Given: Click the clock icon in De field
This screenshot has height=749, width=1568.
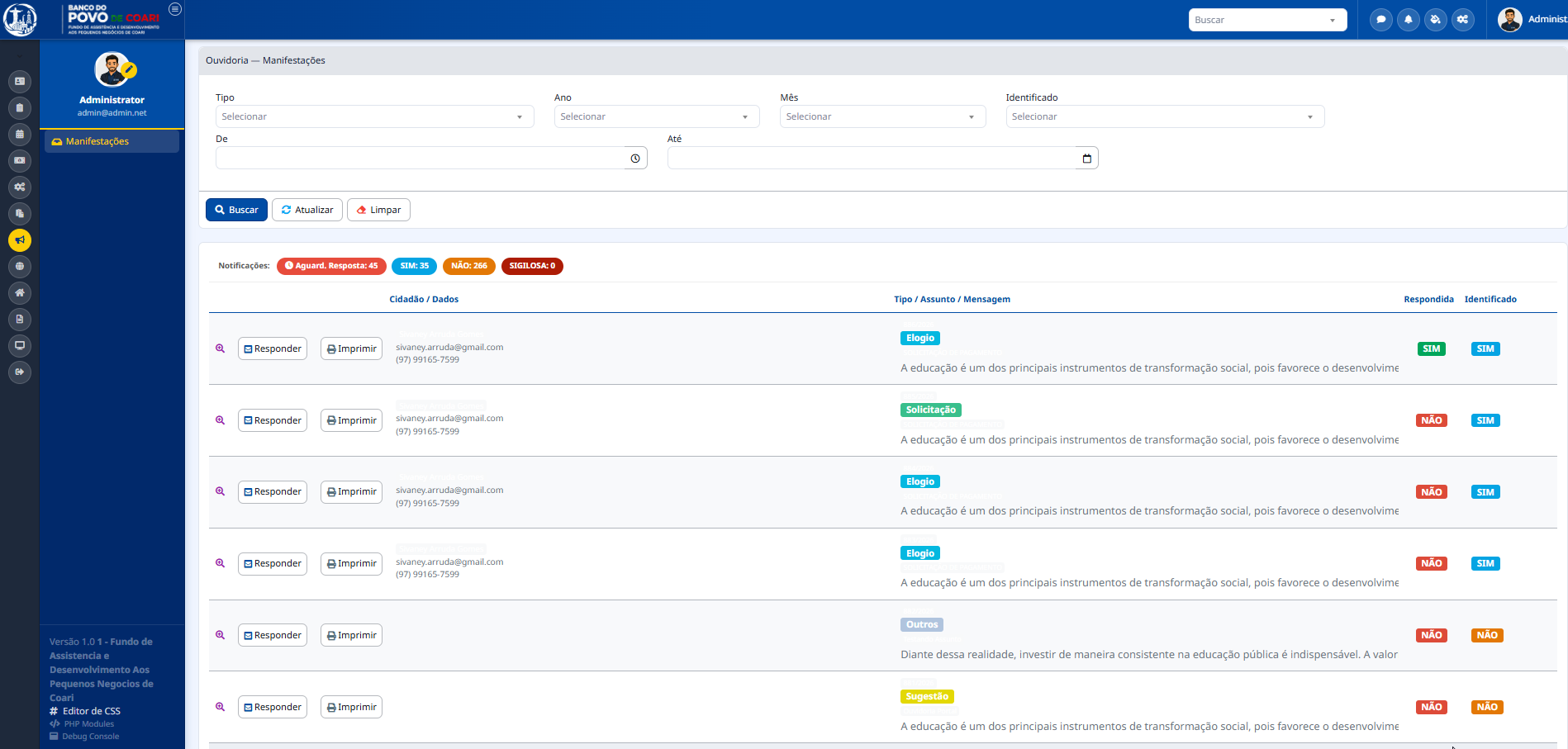Looking at the screenshot, I should click(x=635, y=159).
